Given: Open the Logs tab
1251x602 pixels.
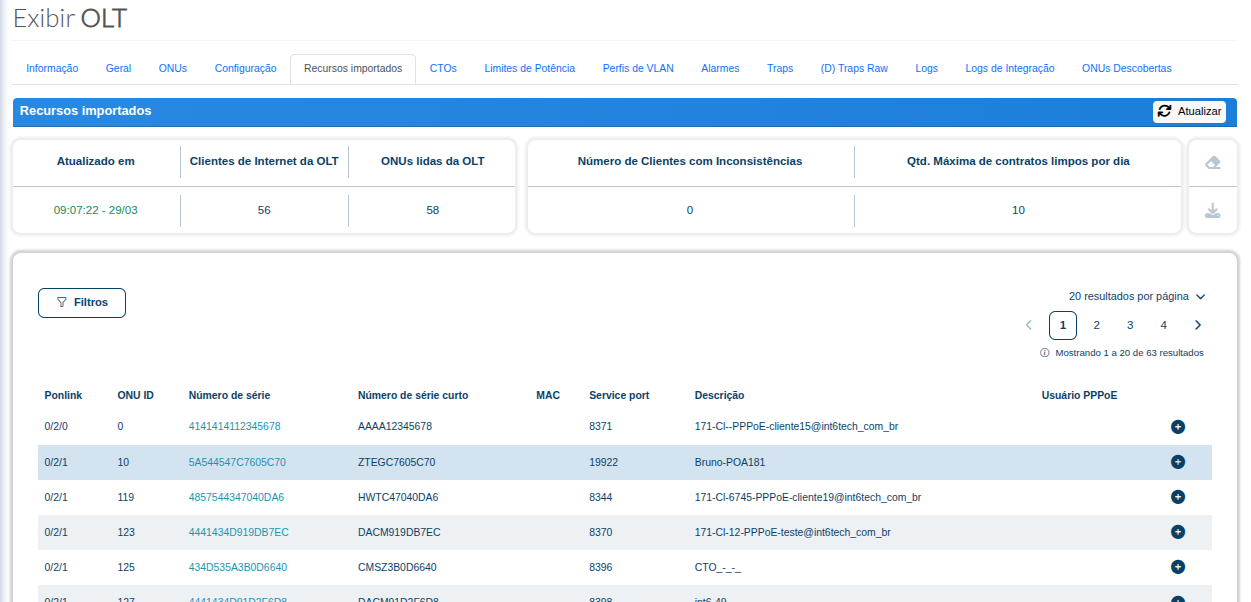Looking at the screenshot, I should [x=926, y=69].
